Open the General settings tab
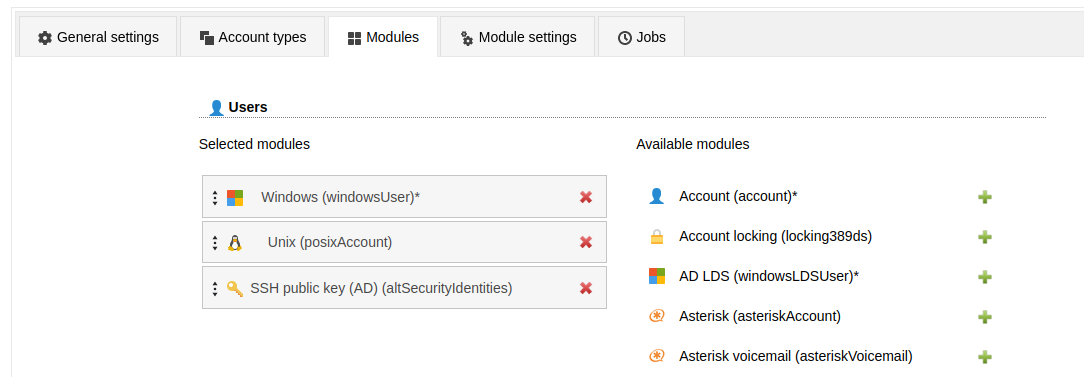The image size is (1084, 377). point(98,37)
